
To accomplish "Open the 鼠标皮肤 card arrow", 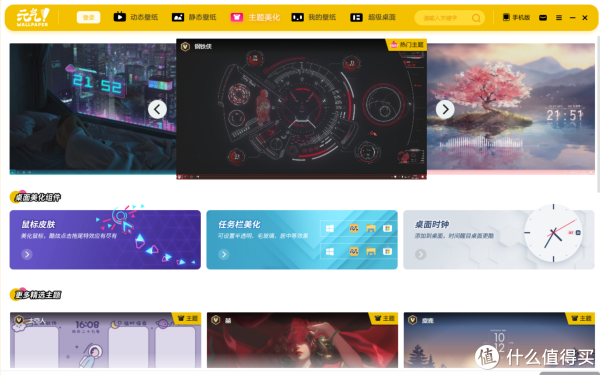I will (27, 254).
